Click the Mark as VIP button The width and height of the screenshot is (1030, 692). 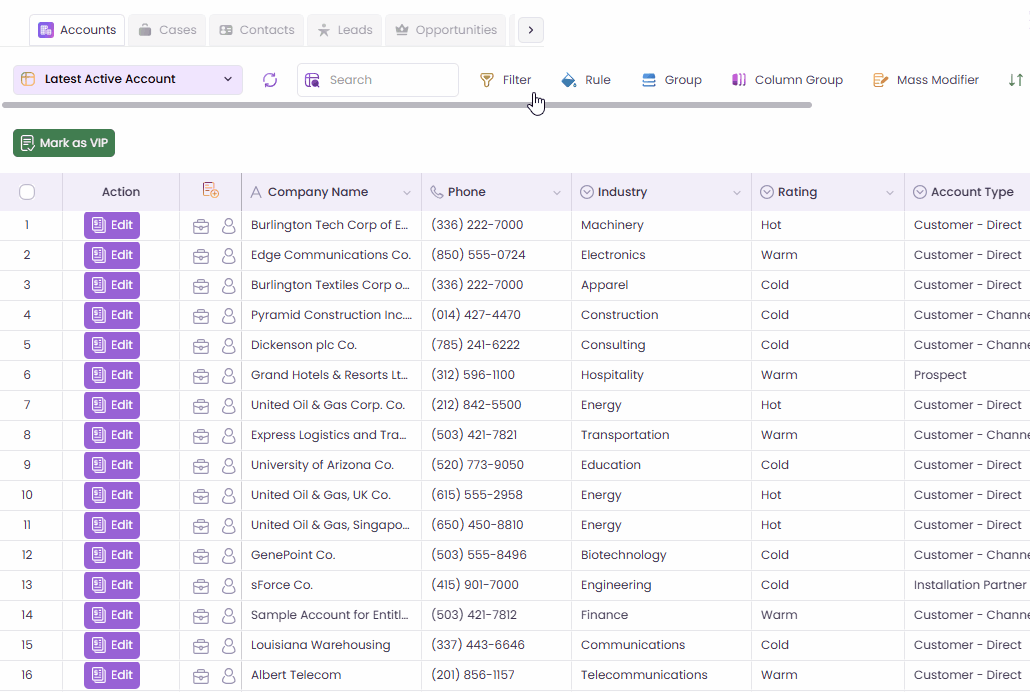[64, 143]
